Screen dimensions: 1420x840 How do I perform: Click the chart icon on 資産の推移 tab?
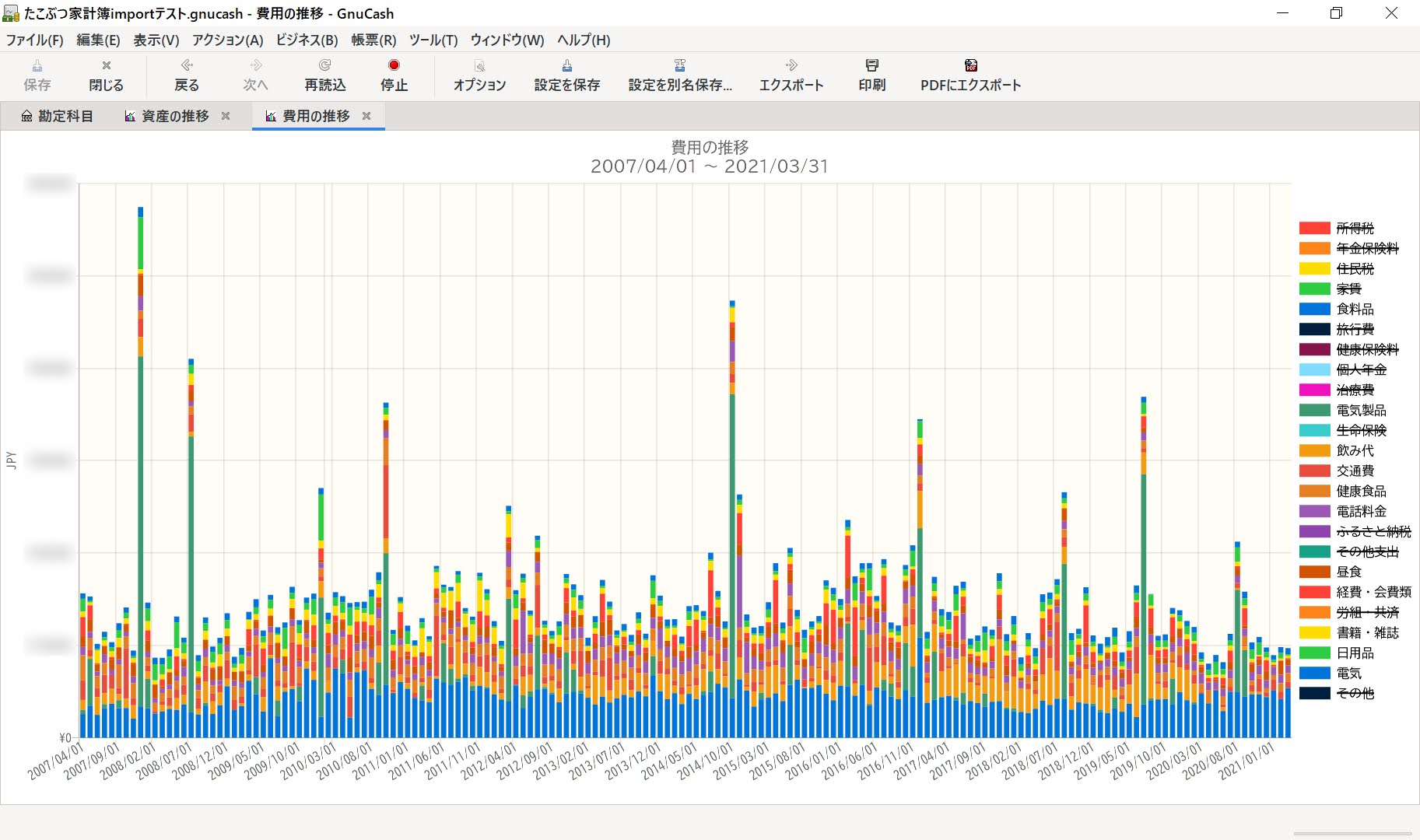130,116
